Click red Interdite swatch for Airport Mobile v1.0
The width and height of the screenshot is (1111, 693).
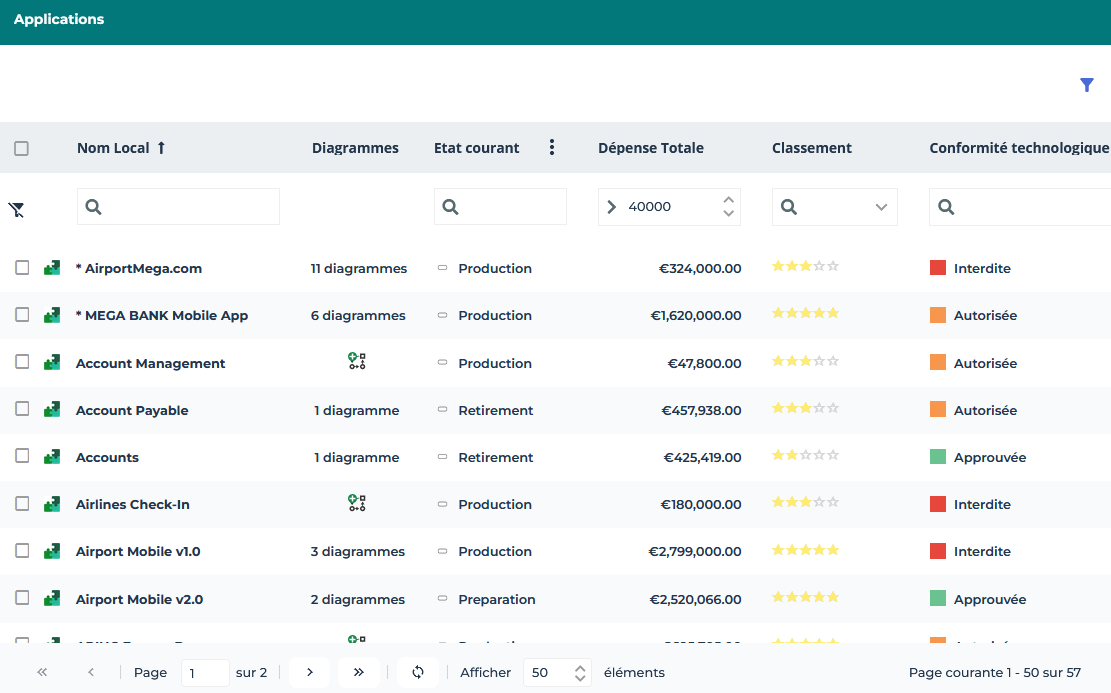[x=938, y=551]
